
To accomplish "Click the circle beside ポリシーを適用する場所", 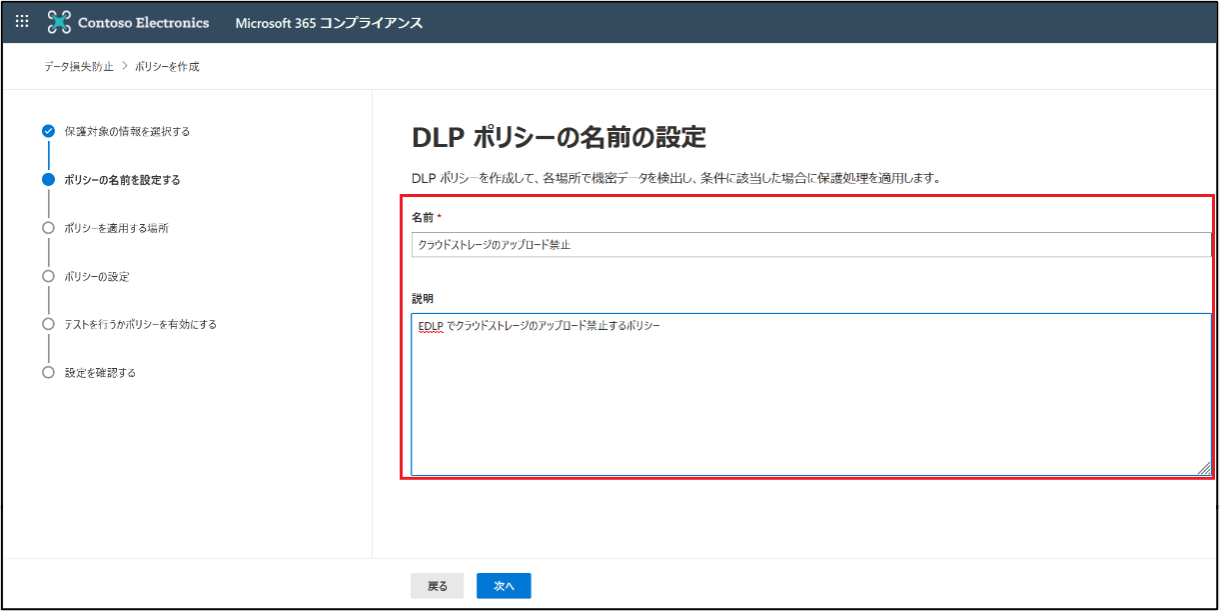I will [48, 228].
